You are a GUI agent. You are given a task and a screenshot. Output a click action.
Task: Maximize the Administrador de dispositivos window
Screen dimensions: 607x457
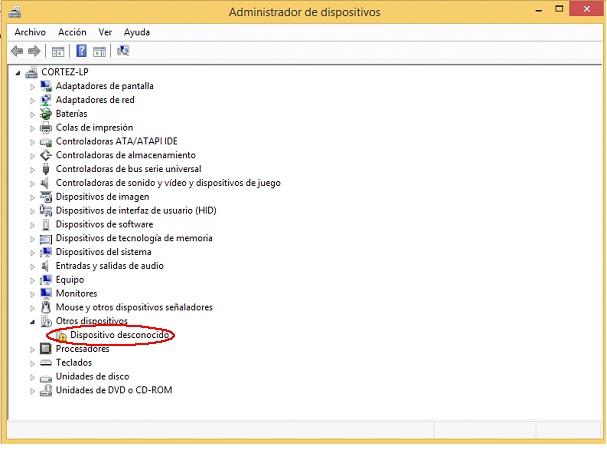click(x=559, y=9)
